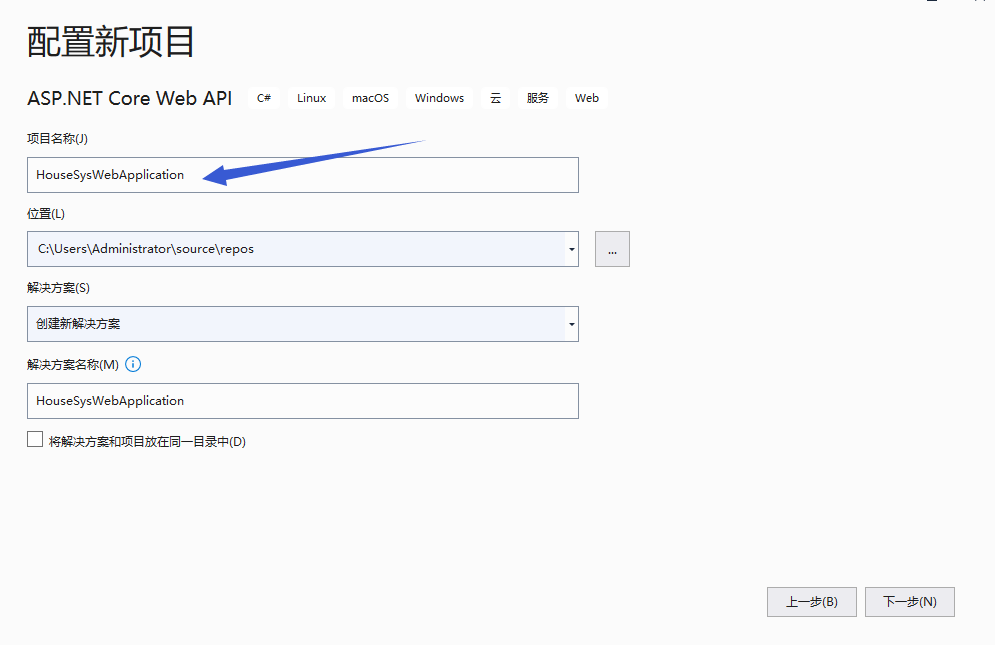Browse for location with the ellipsis button

[x=612, y=249]
